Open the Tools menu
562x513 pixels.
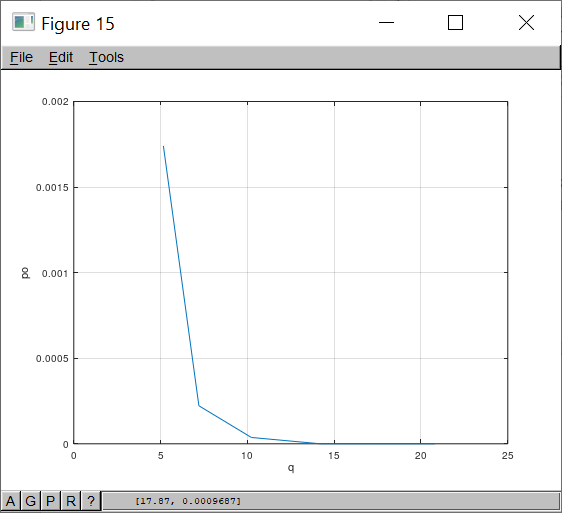tap(106, 57)
